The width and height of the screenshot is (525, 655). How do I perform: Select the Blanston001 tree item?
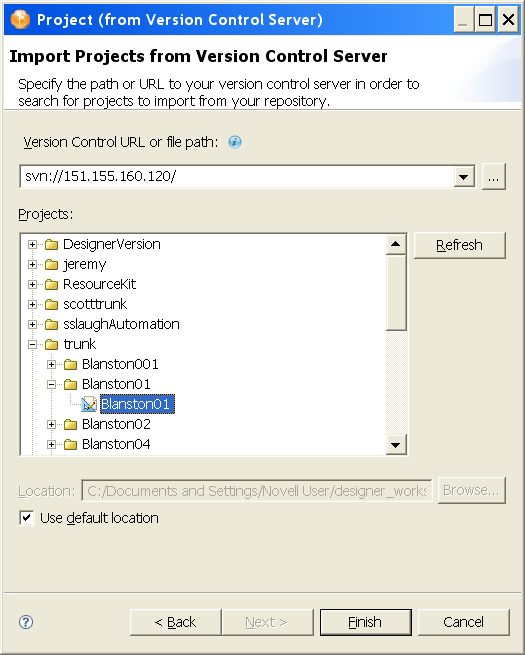120,364
